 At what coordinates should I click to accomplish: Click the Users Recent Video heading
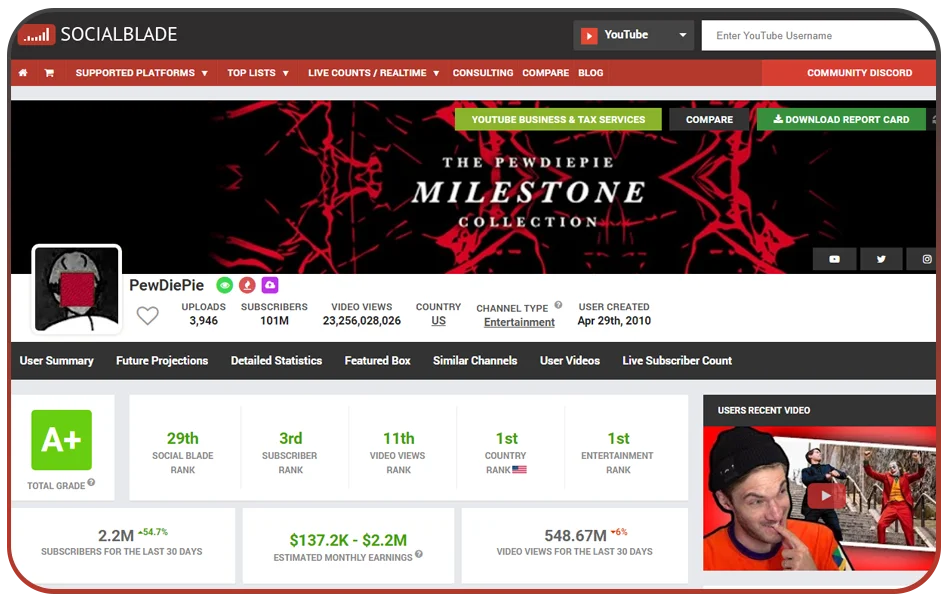pos(763,410)
